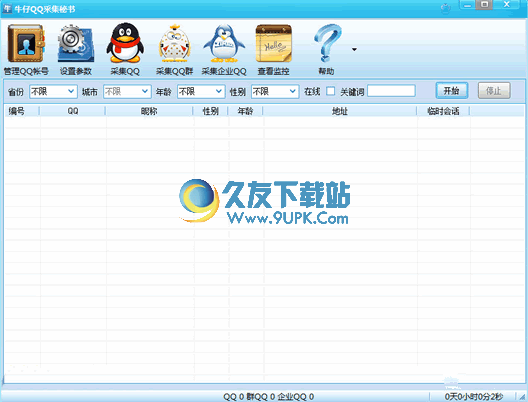Click the app logo icon in title bar

[x=7, y=8]
